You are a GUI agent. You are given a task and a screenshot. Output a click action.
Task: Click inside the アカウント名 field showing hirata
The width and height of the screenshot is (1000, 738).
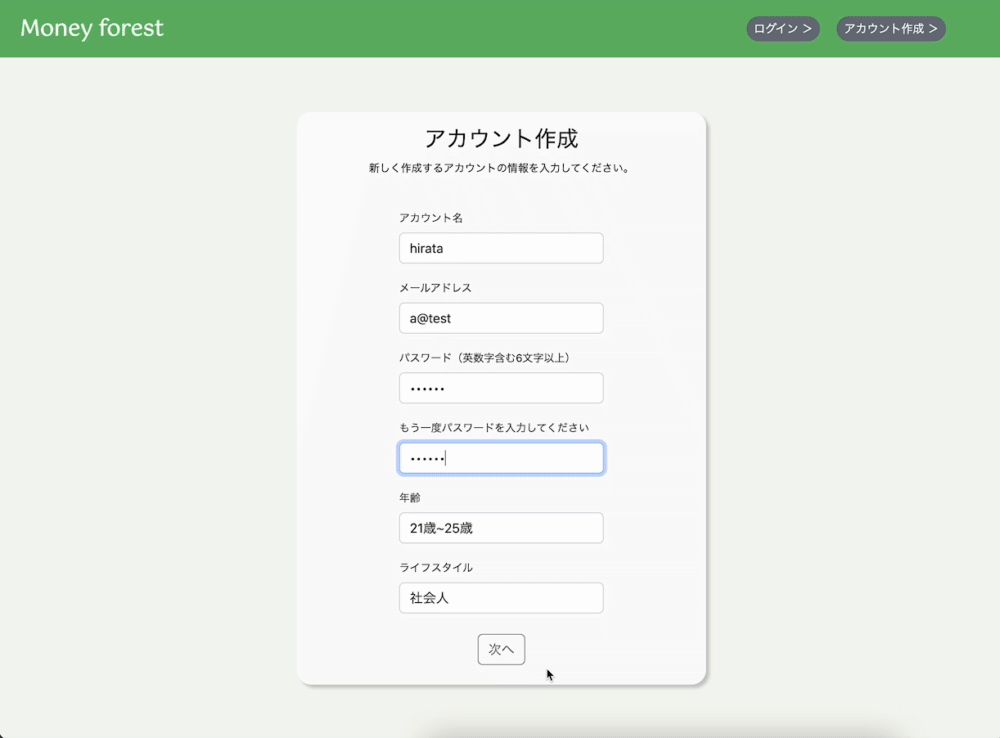[x=500, y=248]
